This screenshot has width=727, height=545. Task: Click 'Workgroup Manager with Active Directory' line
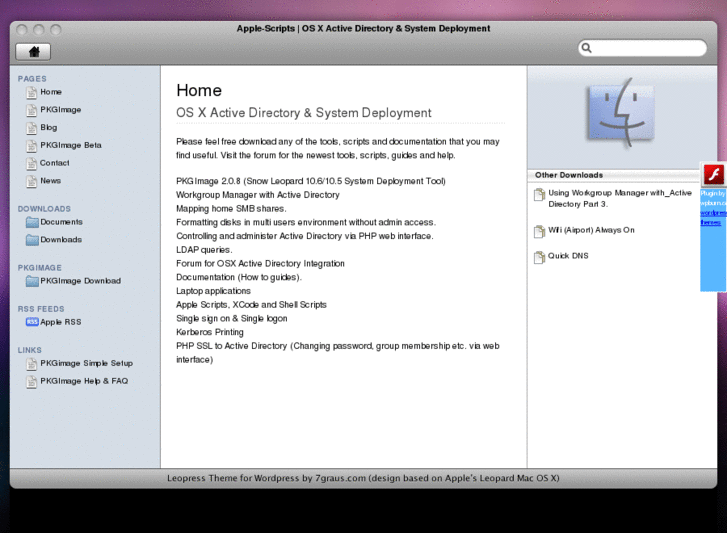[x=258, y=195]
